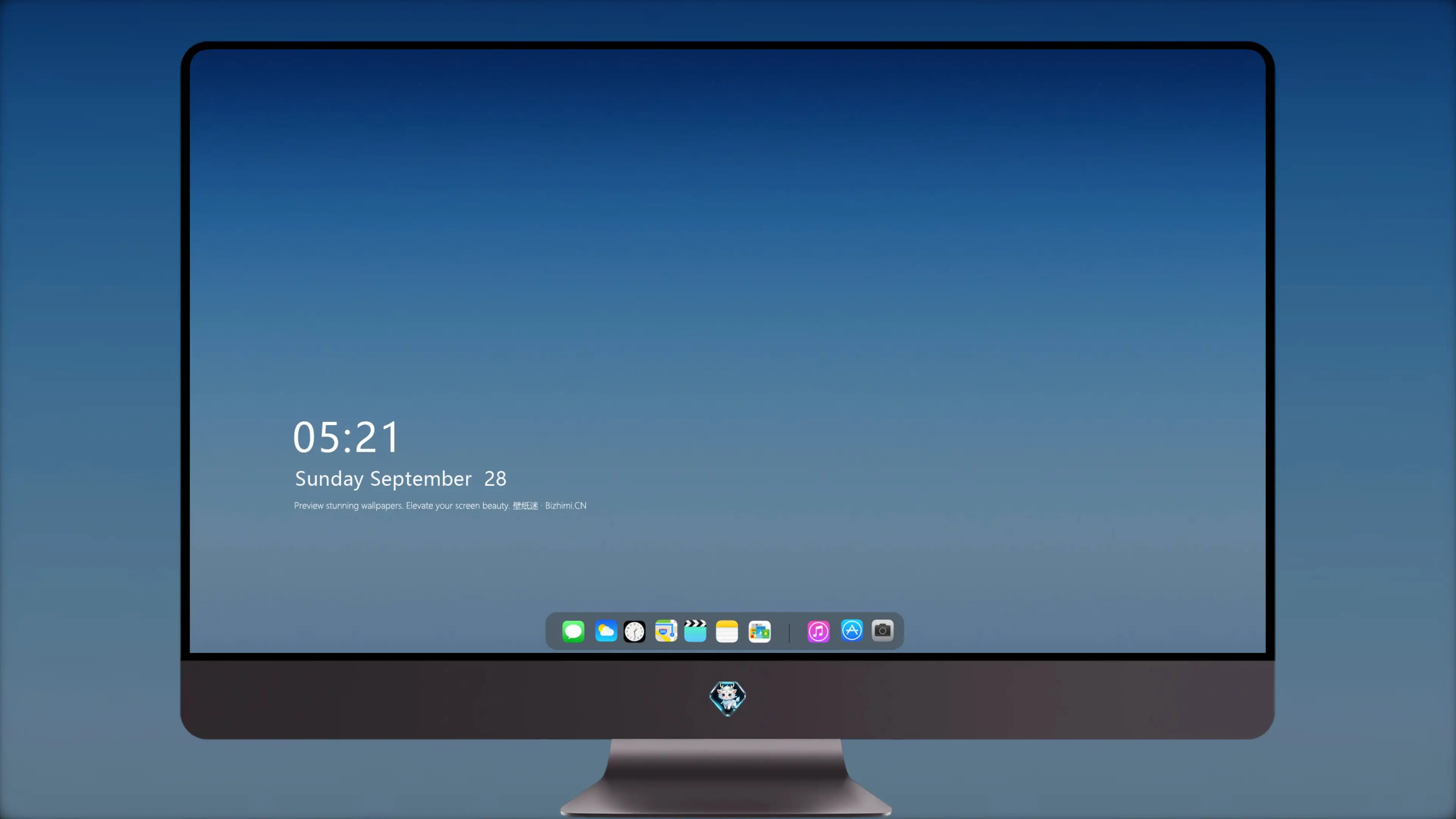Open the yellow Notes app
Viewport: 1456px width, 819px height.
click(x=727, y=631)
